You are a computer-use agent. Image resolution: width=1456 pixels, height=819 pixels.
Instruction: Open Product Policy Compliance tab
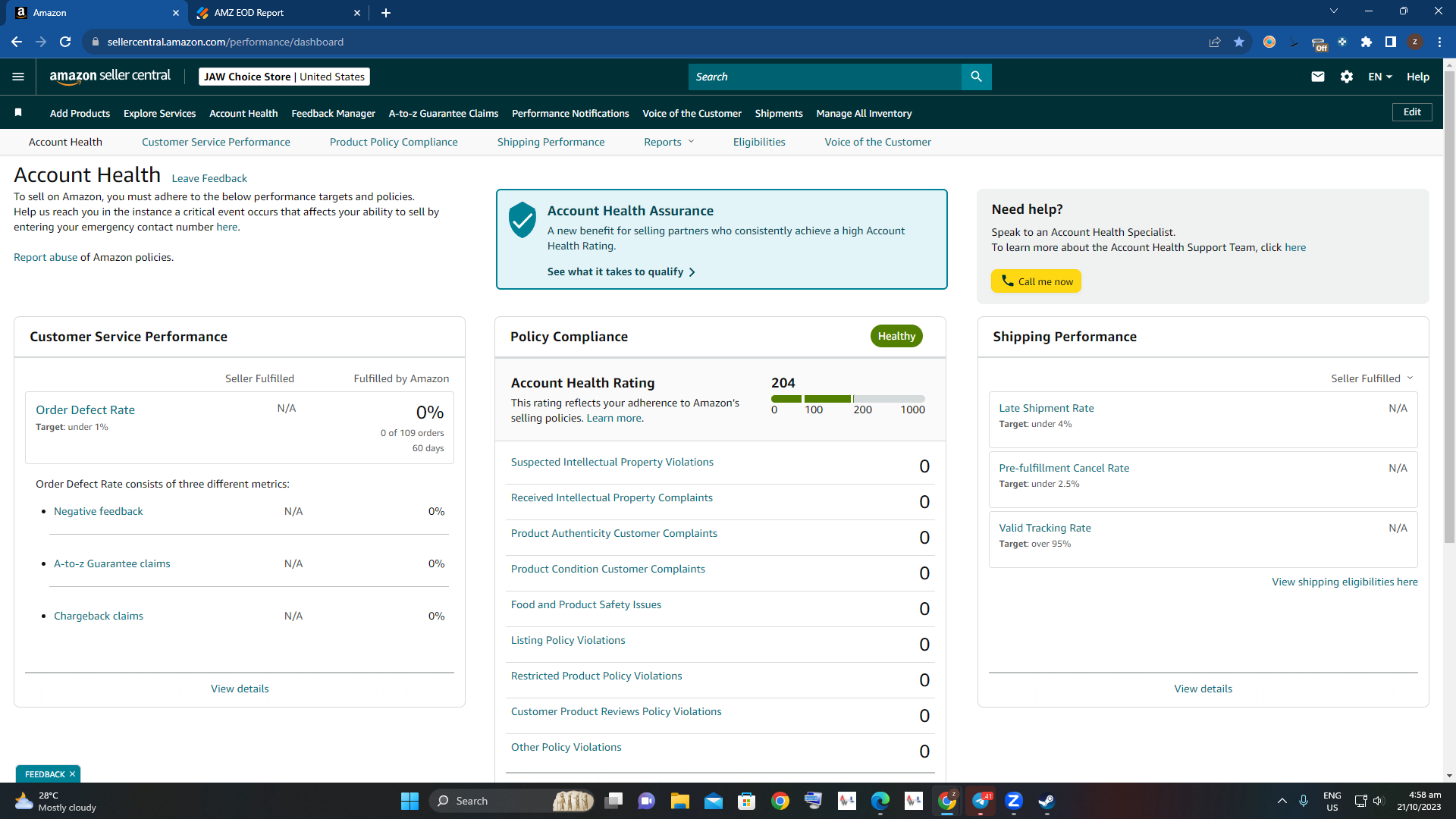coord(394,142)
